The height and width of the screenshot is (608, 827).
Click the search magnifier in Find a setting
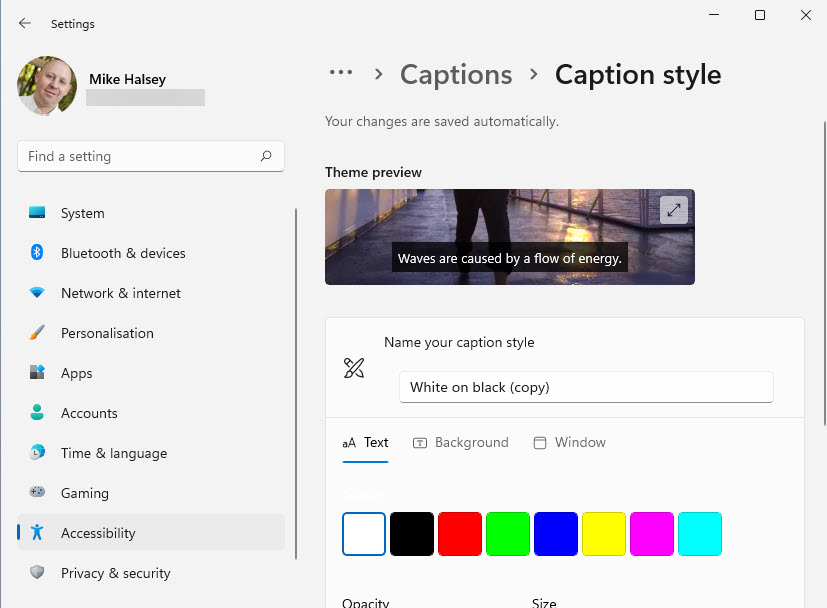coord(266,156)
